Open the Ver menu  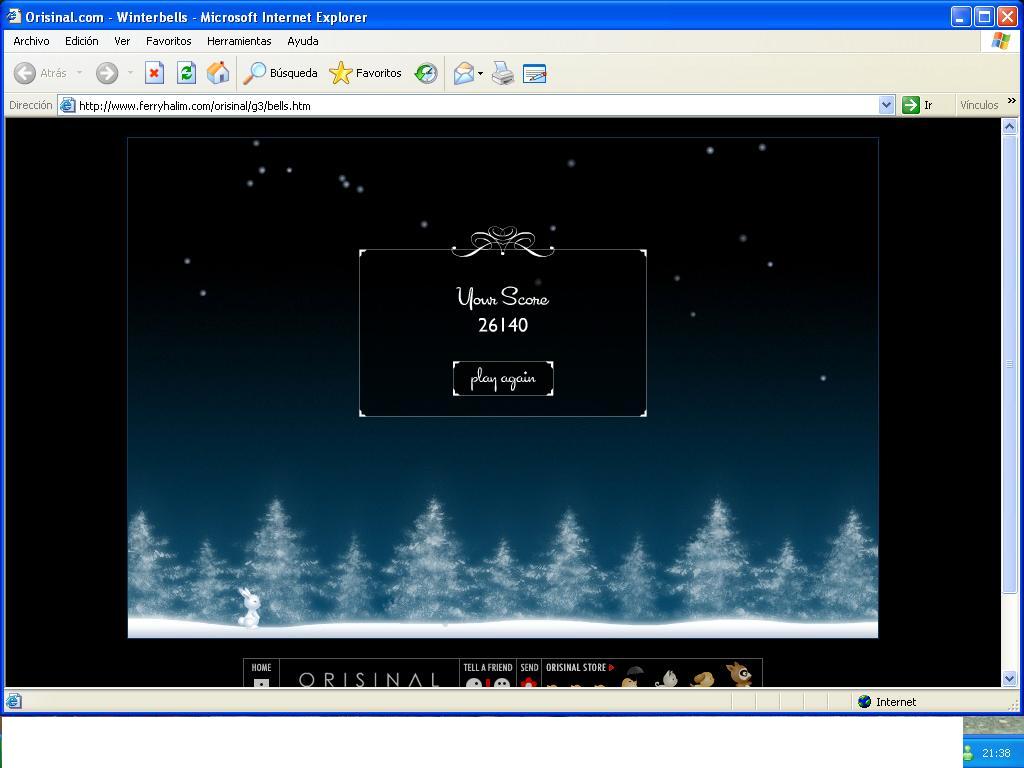click(122, 41)
